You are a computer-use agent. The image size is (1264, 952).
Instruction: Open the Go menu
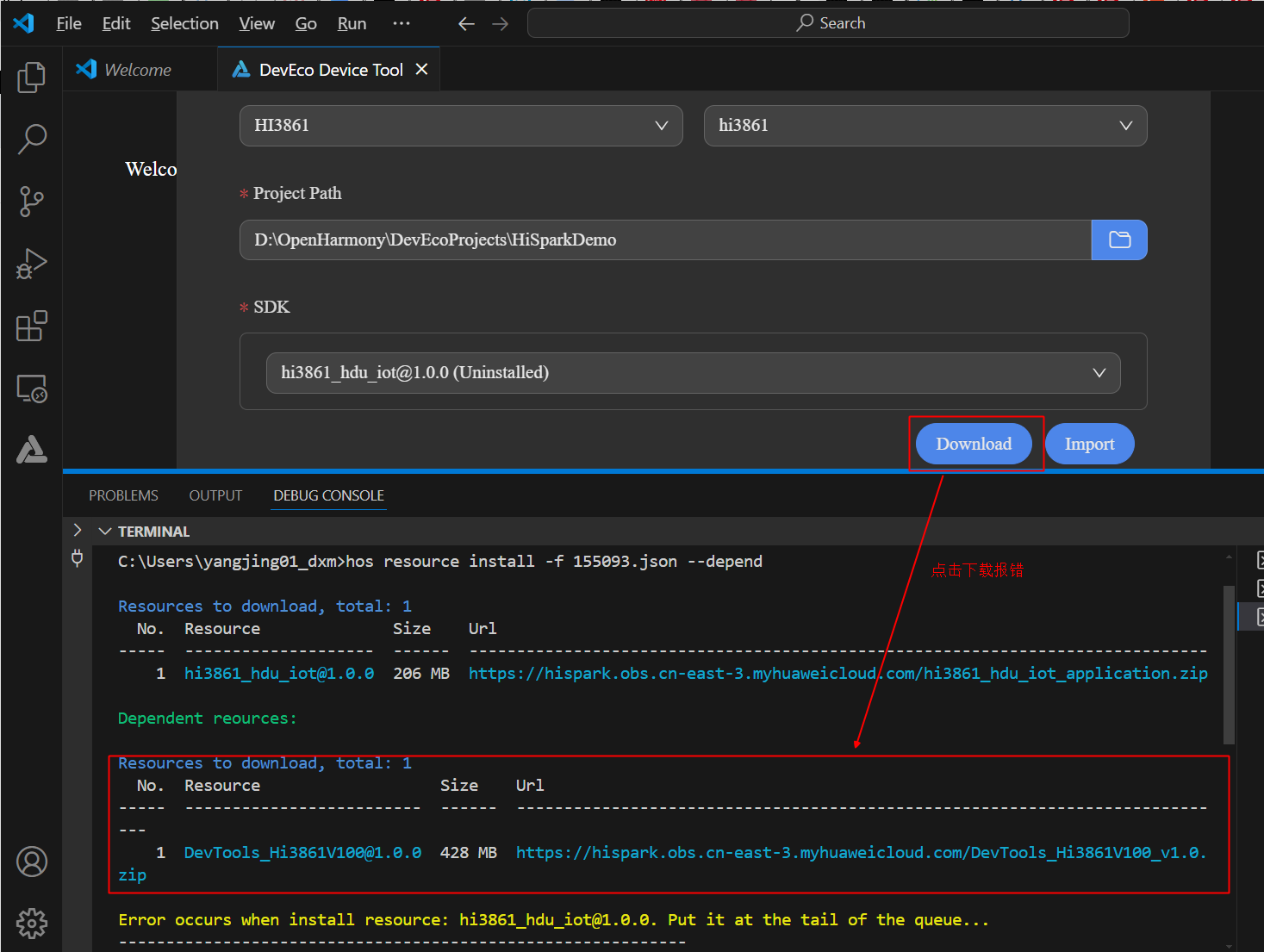[x=306, y=23]
